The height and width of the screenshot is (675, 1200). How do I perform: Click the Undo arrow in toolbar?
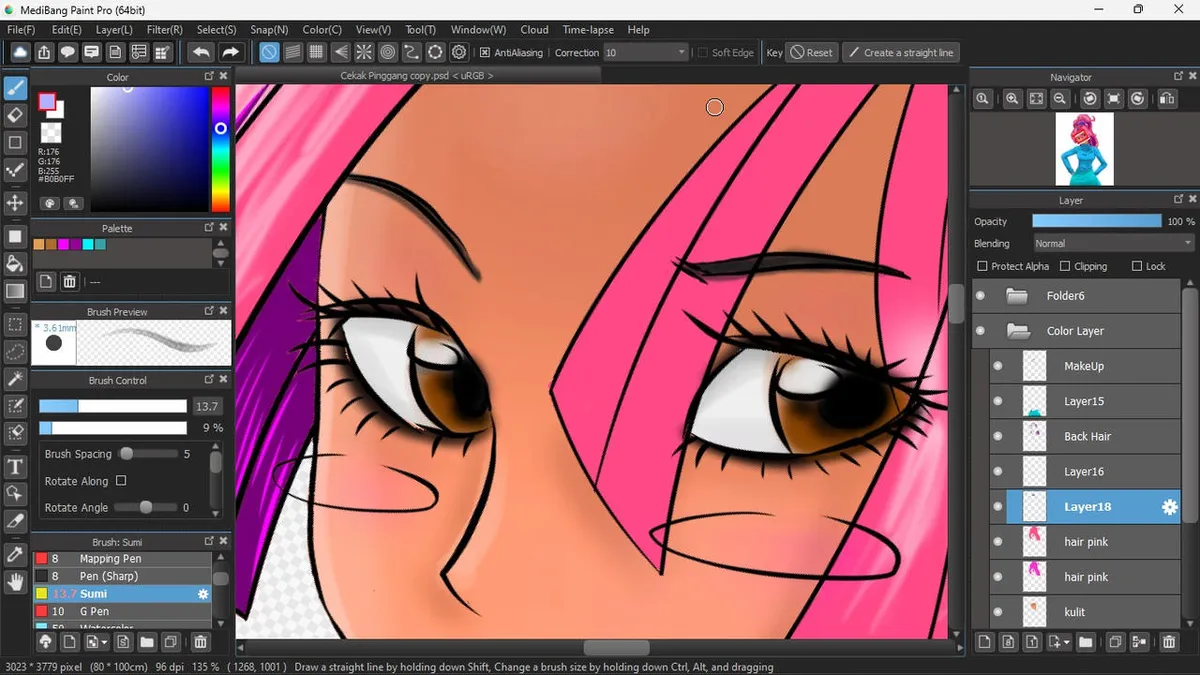point(201,52)
